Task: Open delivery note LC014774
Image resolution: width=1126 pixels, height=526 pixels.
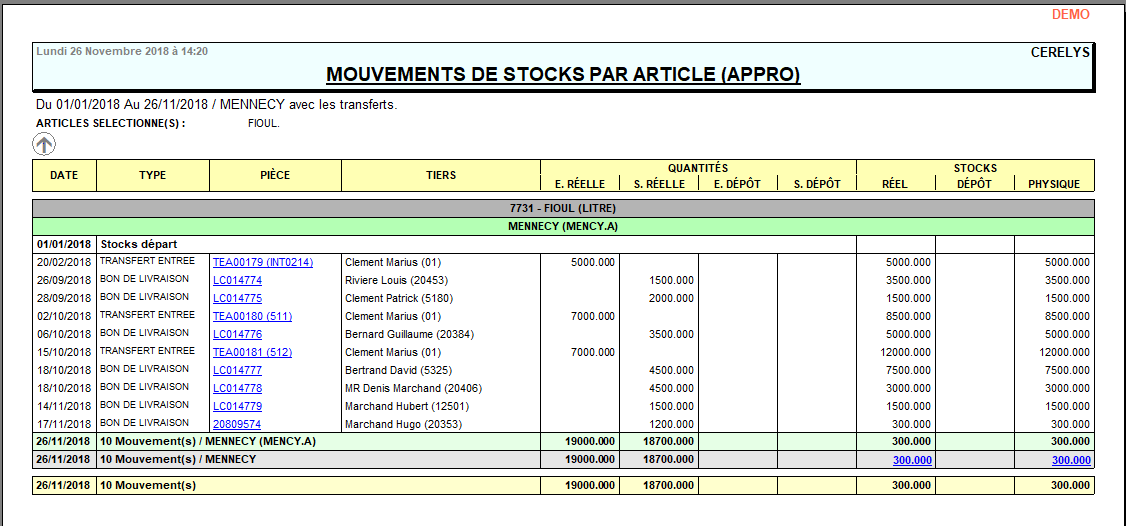Action: [237, 280]
